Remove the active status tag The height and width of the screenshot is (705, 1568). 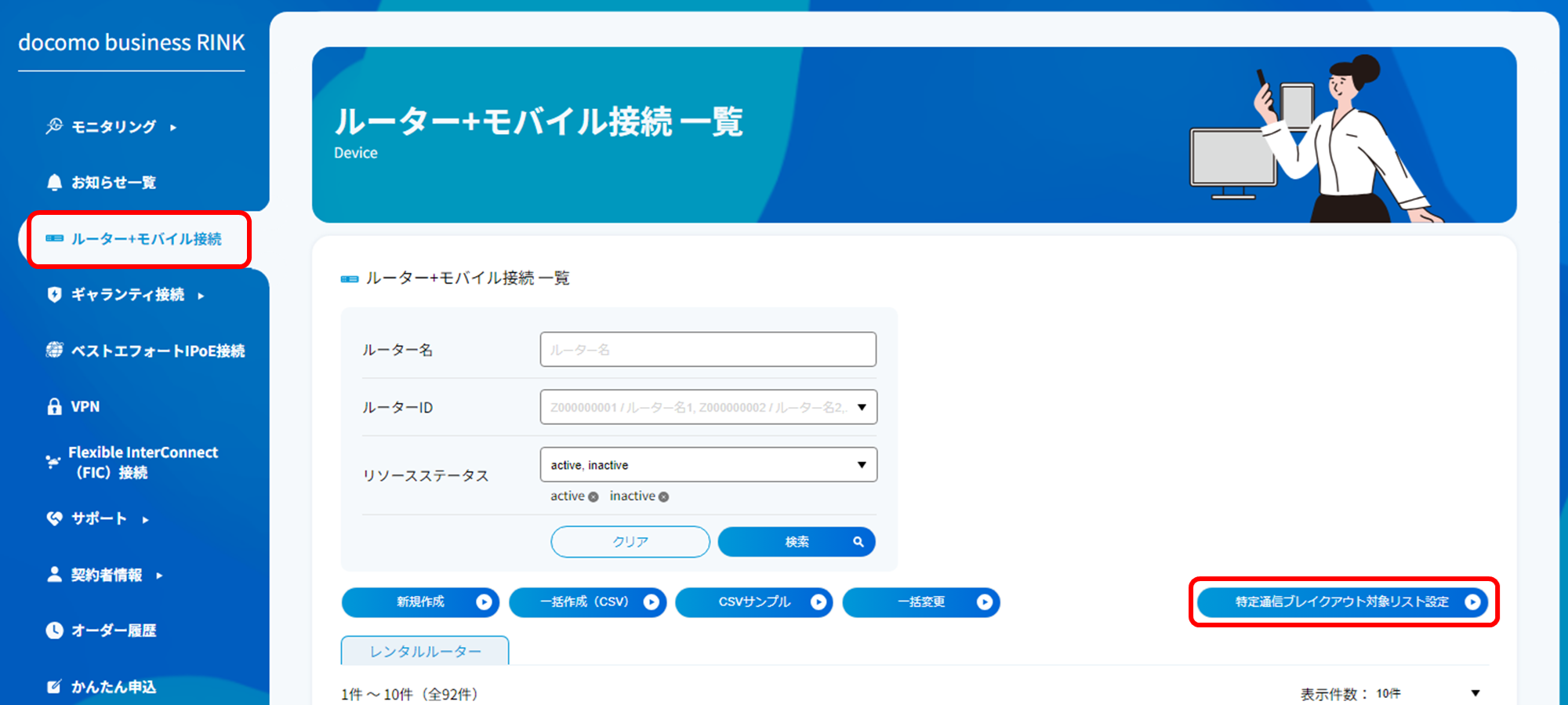(593, 496)
